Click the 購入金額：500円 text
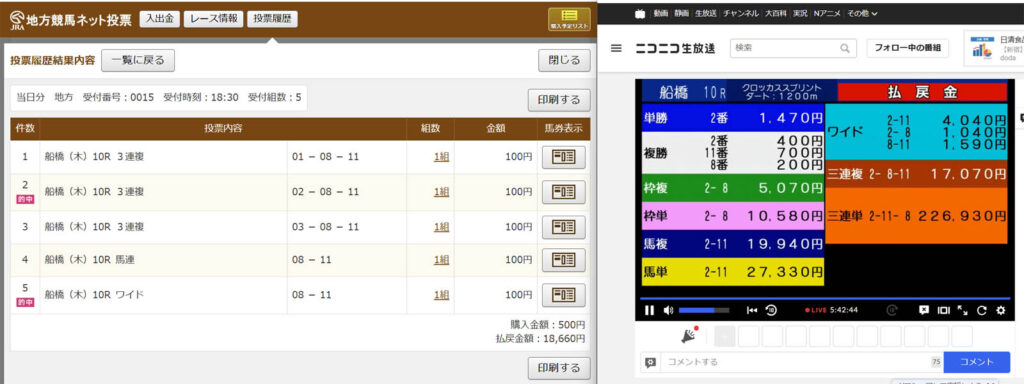1024x384 pixels. [548, 324]
